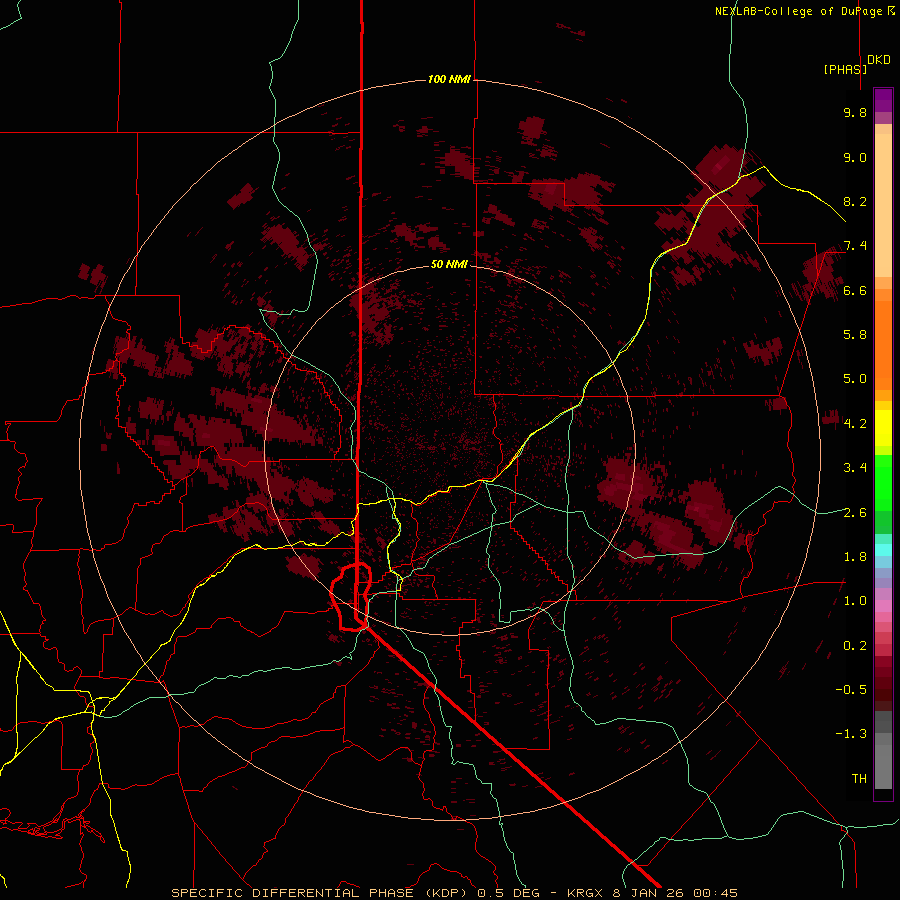This screenshot has width=900, height=900.
Task: Select the 50 NMI range ring label
Action: click(x=449, y=264)
